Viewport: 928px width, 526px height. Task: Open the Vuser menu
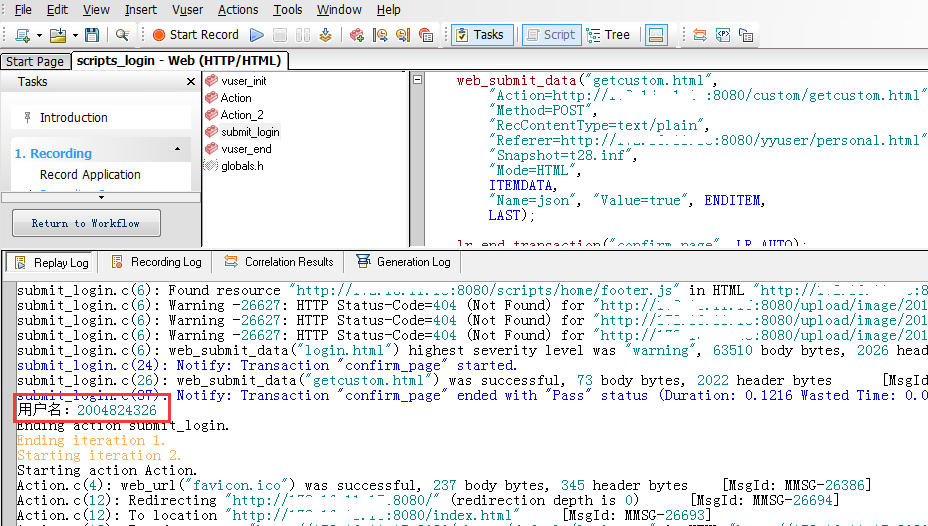tap(187, 9)
